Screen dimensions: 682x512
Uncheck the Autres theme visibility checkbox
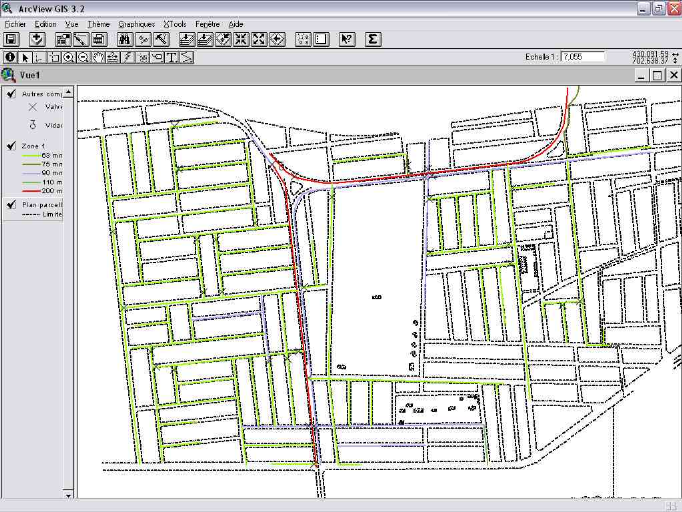10,93
